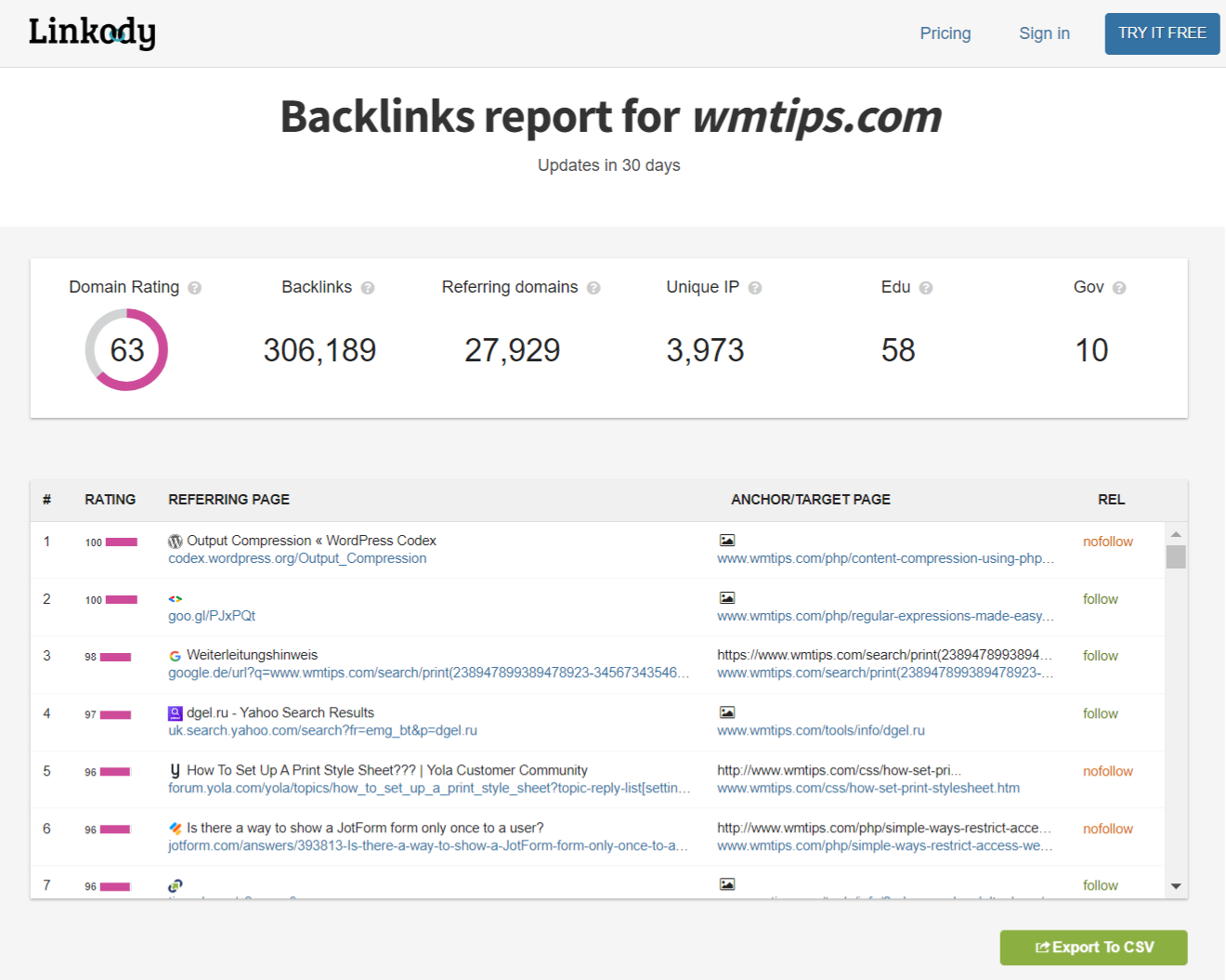Screen dimensions: 1226x980
Task: Click the JotForm favicon in row 6
Action: pyautogui.click(x=175, y=828)
